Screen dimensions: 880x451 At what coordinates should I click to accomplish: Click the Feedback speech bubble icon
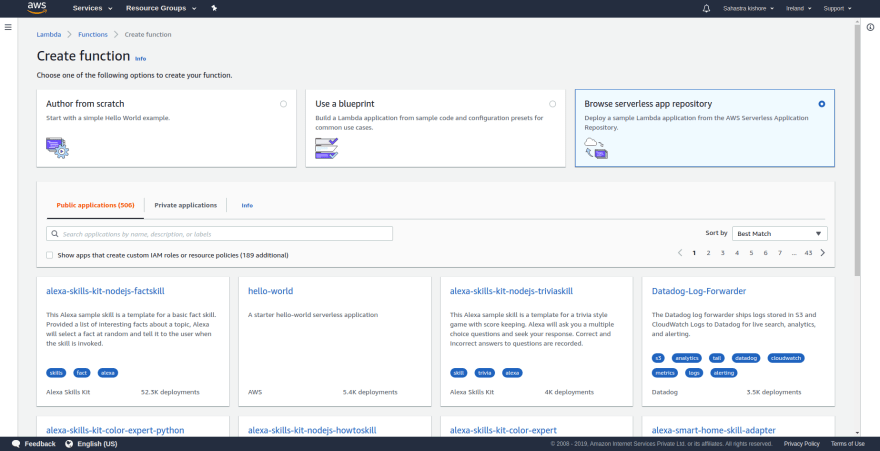(x=16, y=444)
